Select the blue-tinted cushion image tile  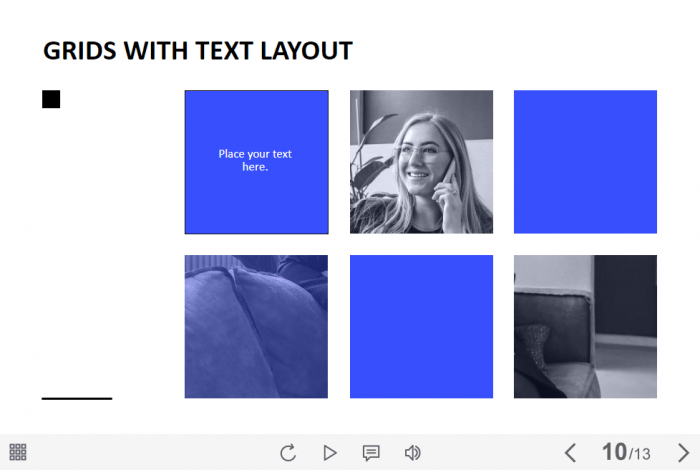tap(255, 326)
